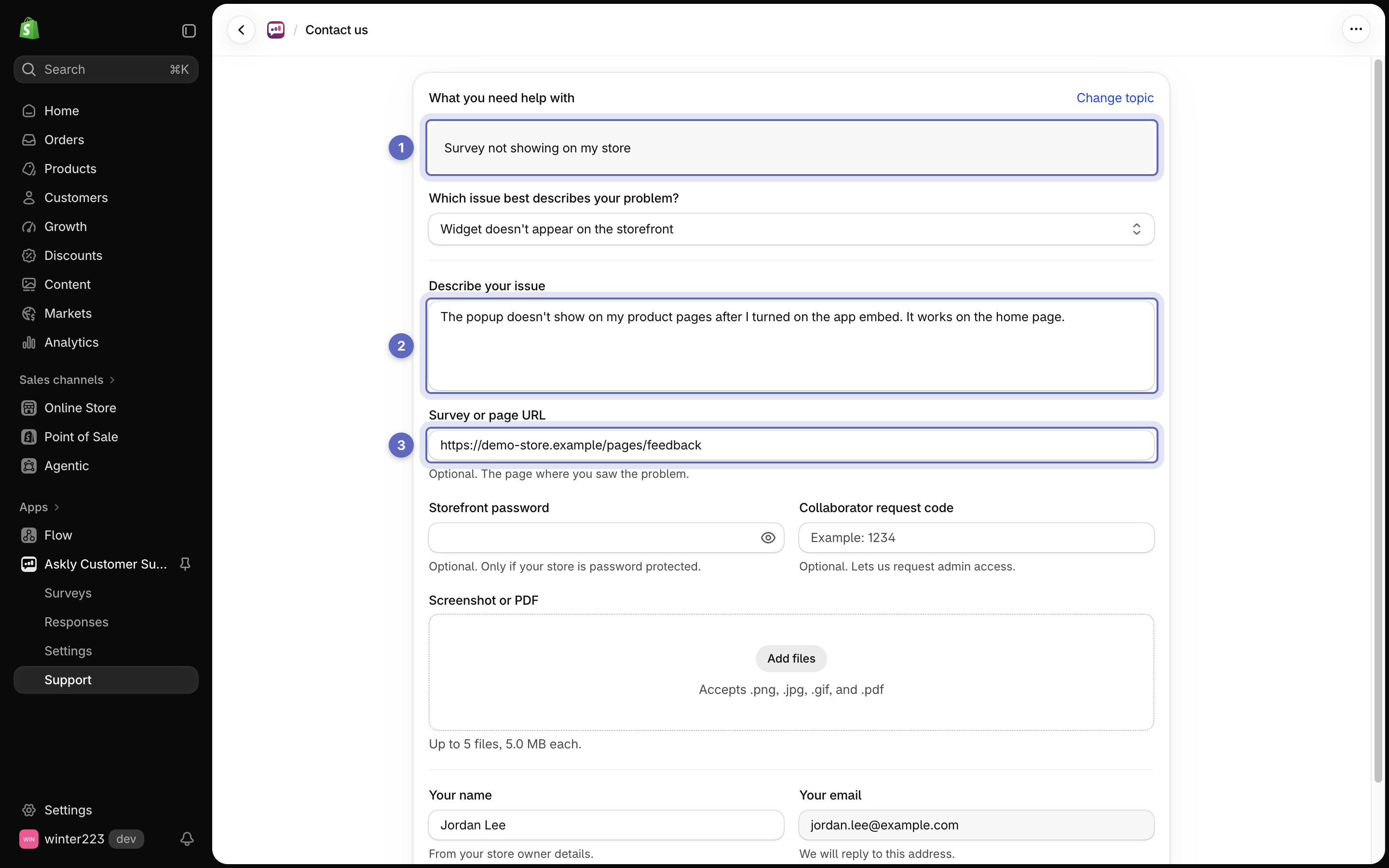This screenshot has width=1389, height=868.
Task: Click the Customers person icon
Action: tap(29, 198)
